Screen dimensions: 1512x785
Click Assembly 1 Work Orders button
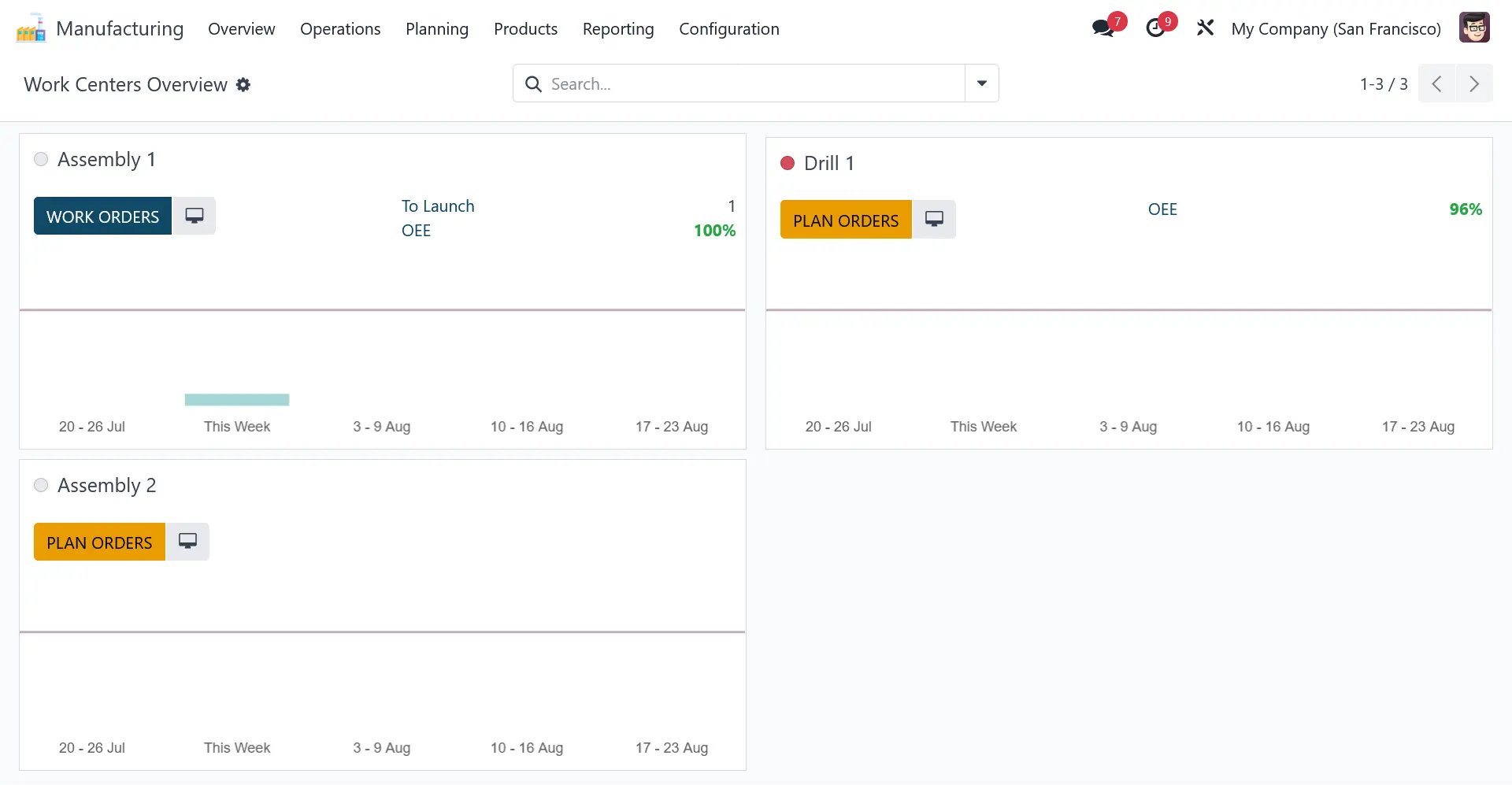click(102, 217)
